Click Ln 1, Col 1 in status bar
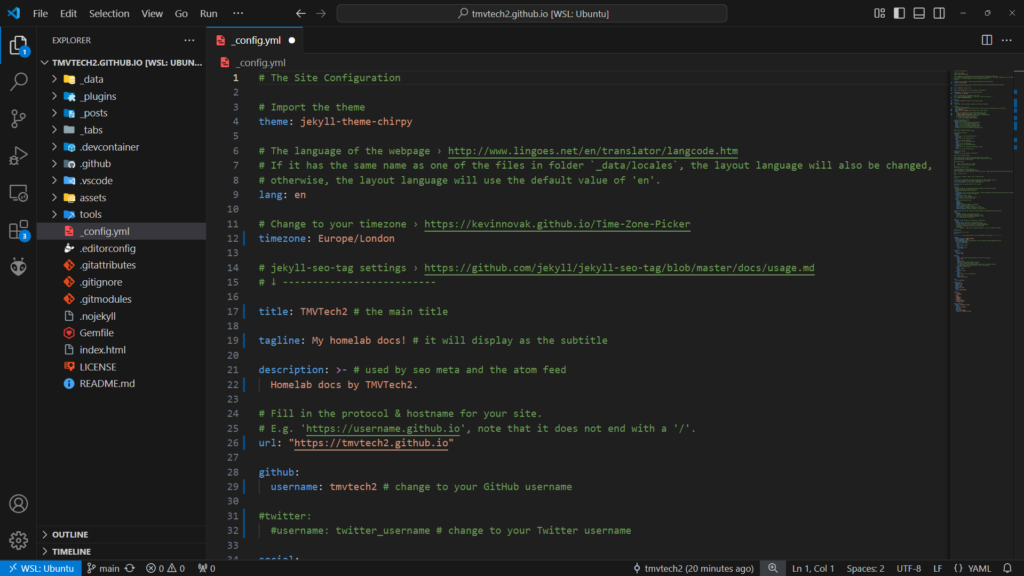 pyautogui.click(x=813, y=568)
